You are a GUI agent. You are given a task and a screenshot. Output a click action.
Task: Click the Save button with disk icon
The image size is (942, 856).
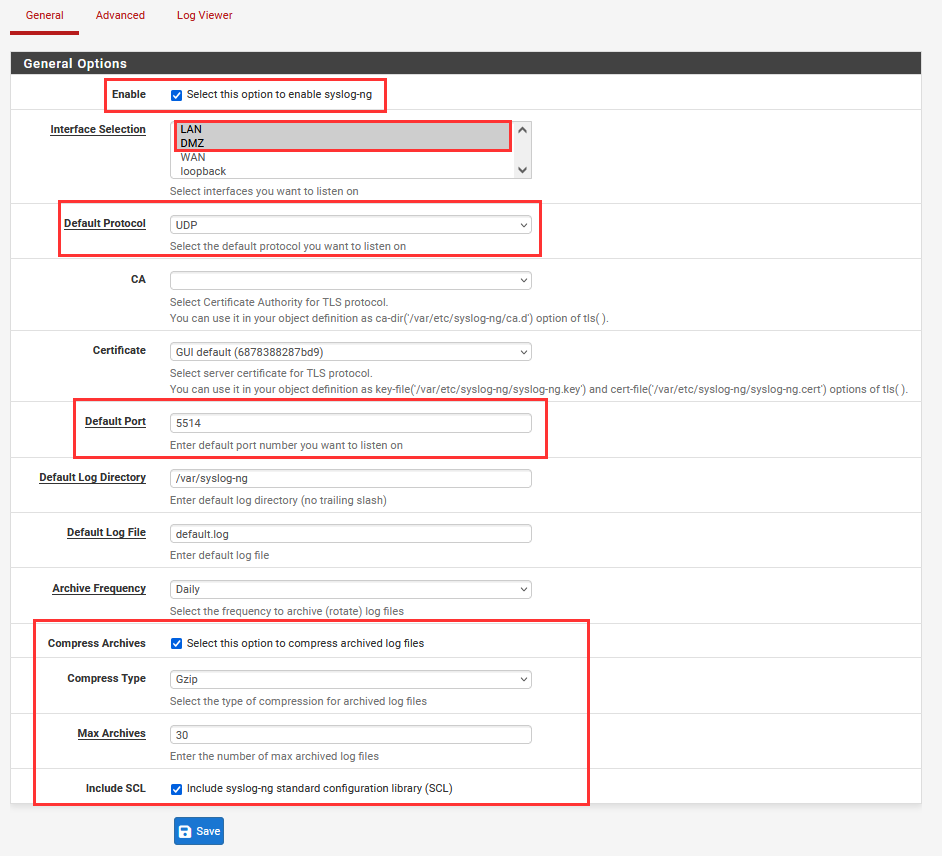tap(198, 831)
